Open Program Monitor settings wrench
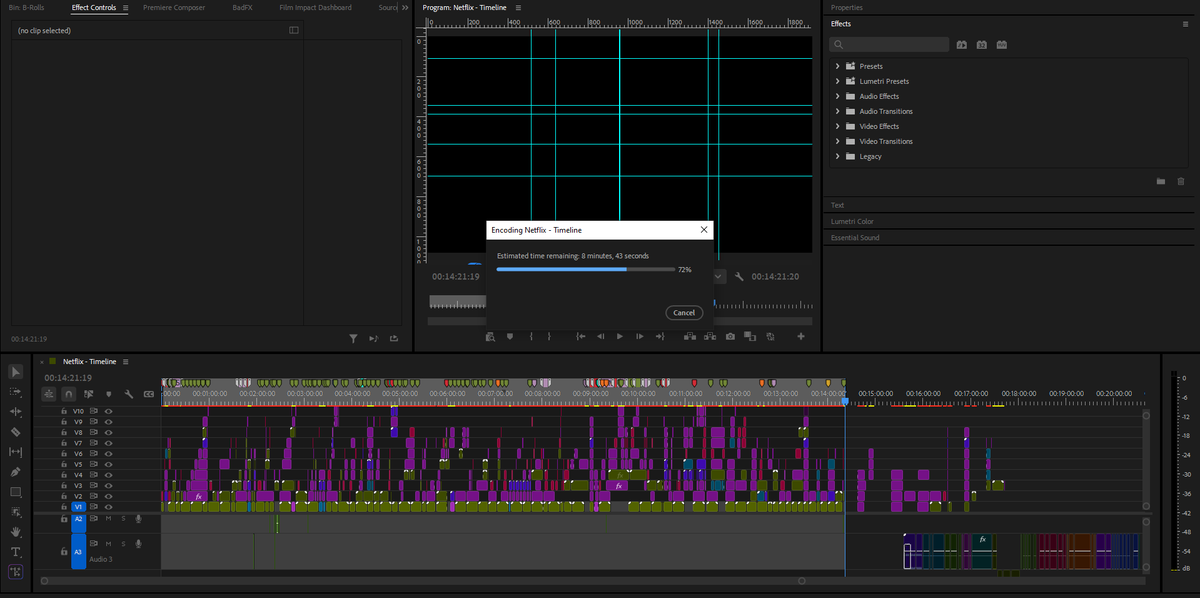 click(x=739, y=276)
